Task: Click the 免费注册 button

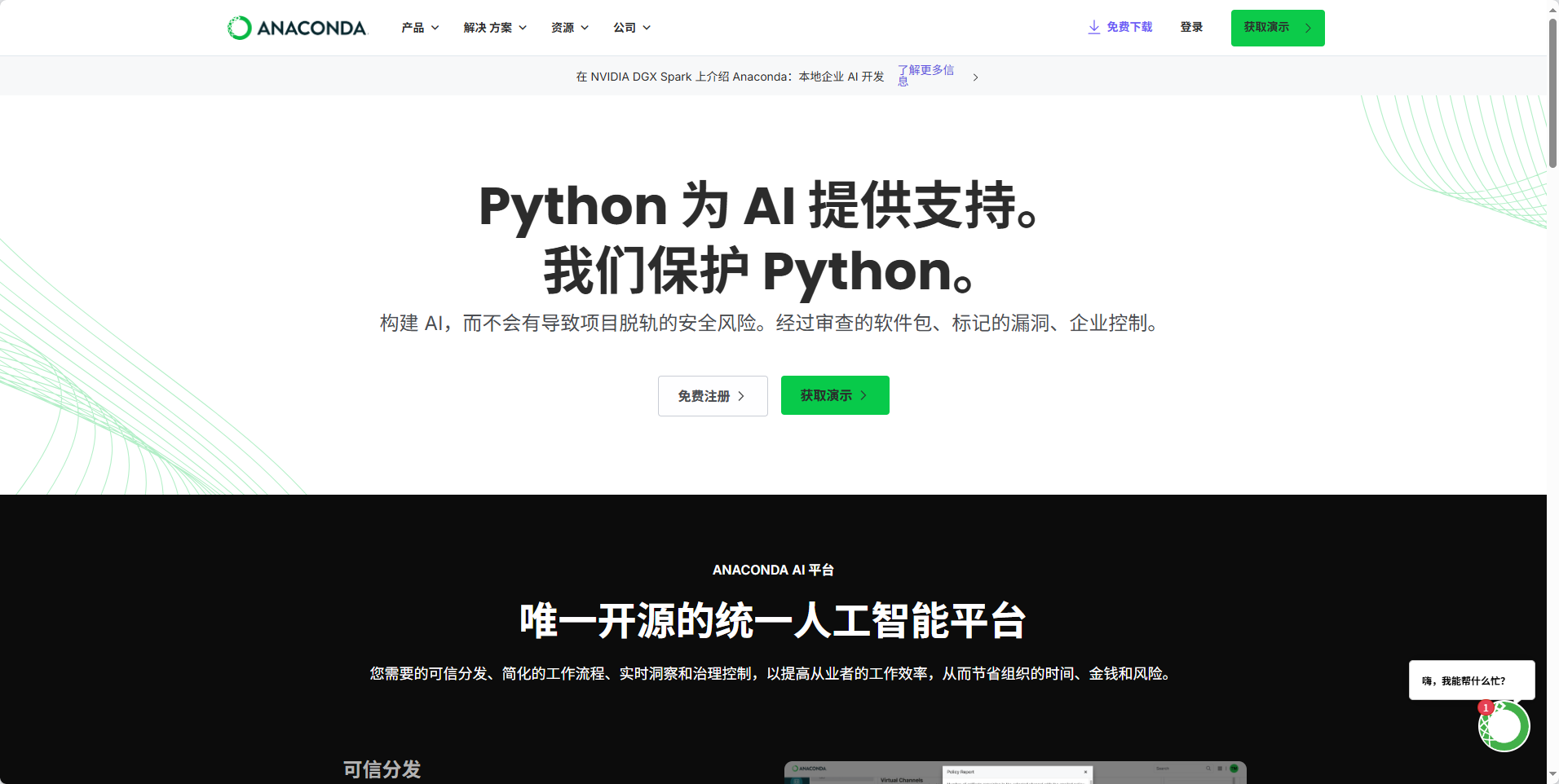Action: pyautogui.click(x=712, y=395)
